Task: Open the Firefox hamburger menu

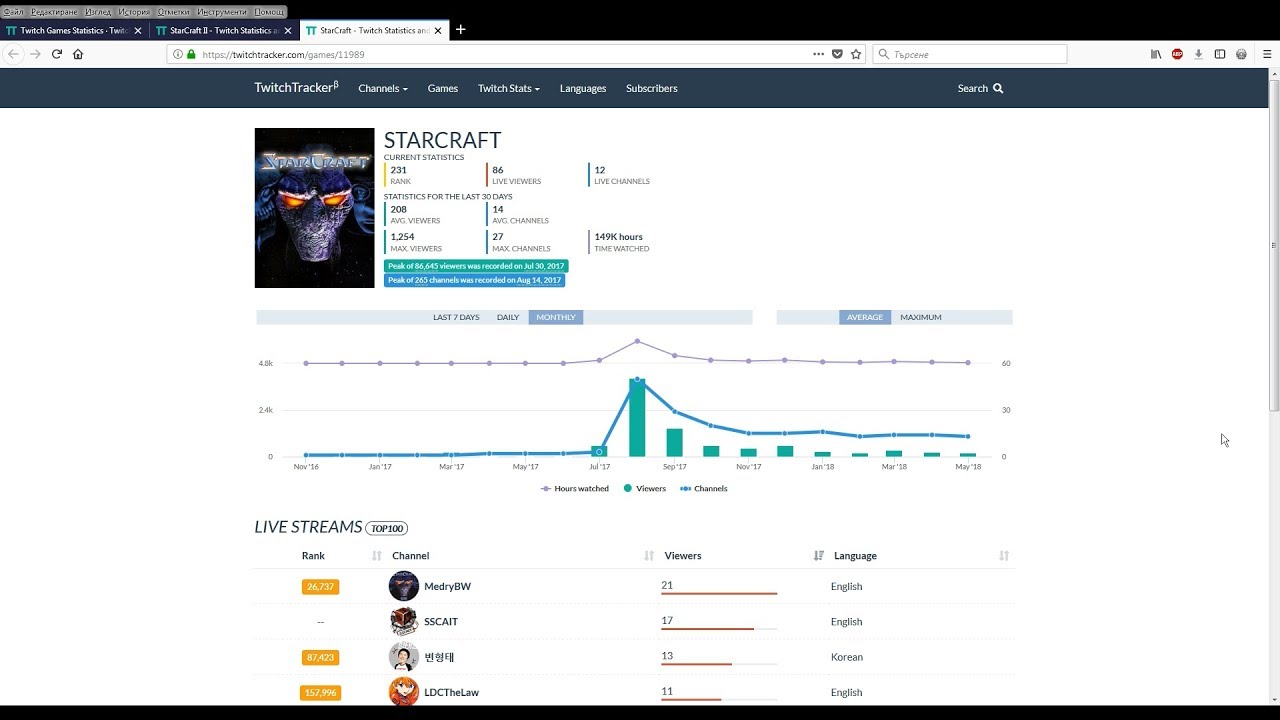Action: coord(1267,54)
